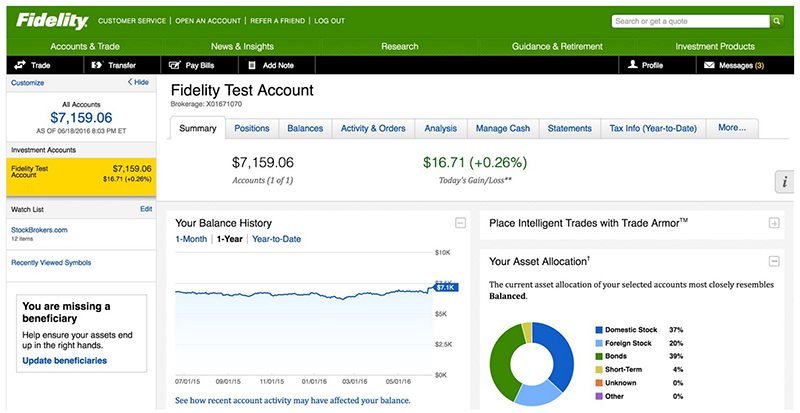Click the $7.1K chart value marker

pyautogui.click(x=446, y=287)
